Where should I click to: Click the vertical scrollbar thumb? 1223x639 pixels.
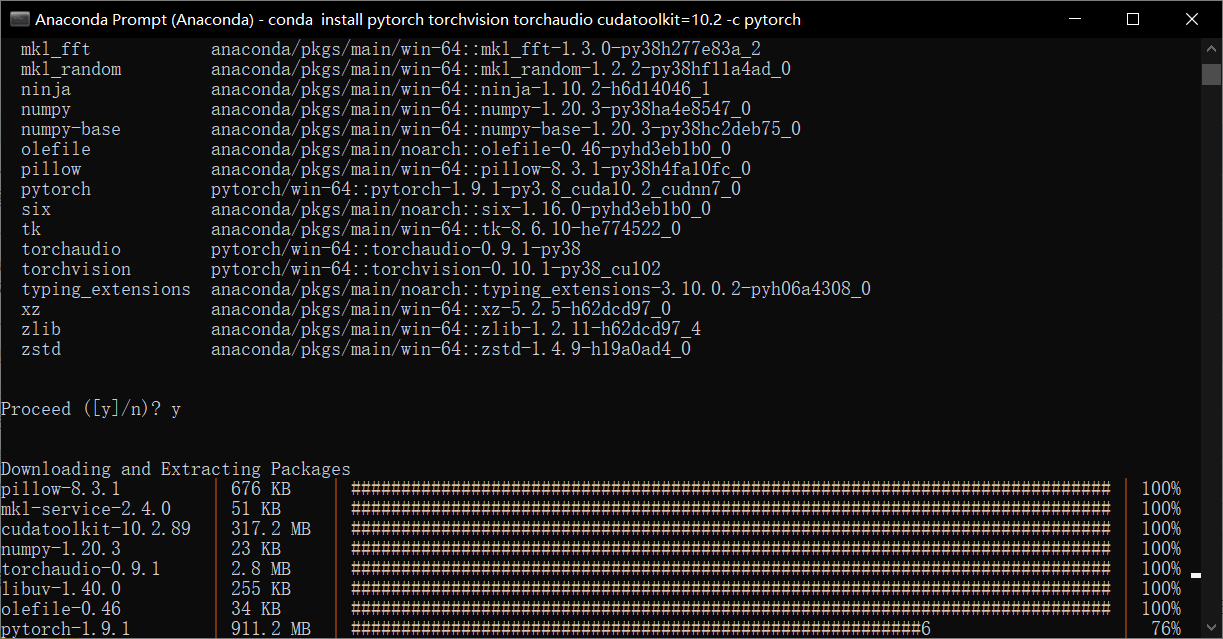tap(1211, 74)
